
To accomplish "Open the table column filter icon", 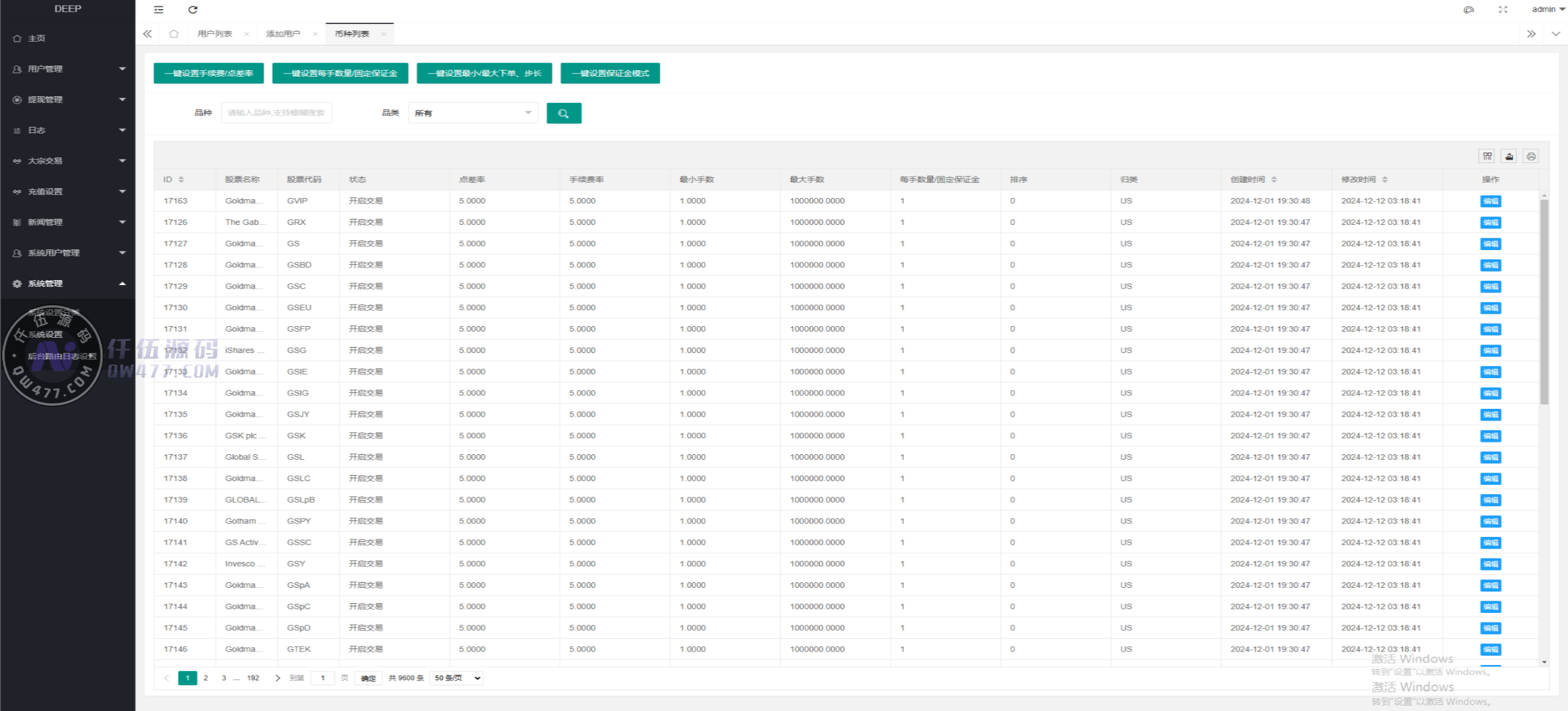I will (1487, 156).
